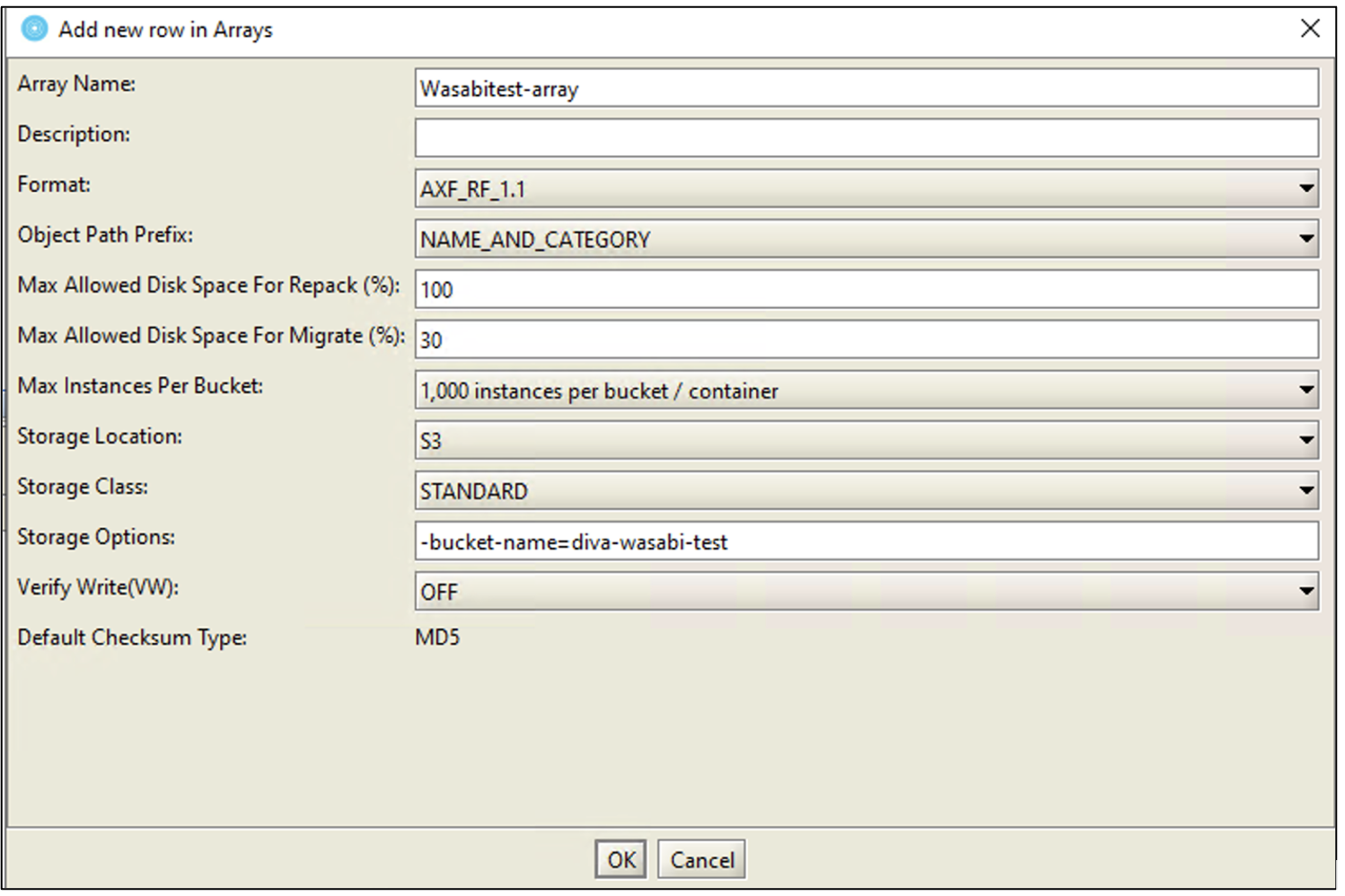The width and height of the screenshot is (1345, 896).
Task: Click the Cancel button
Action: tap(701, 859)
